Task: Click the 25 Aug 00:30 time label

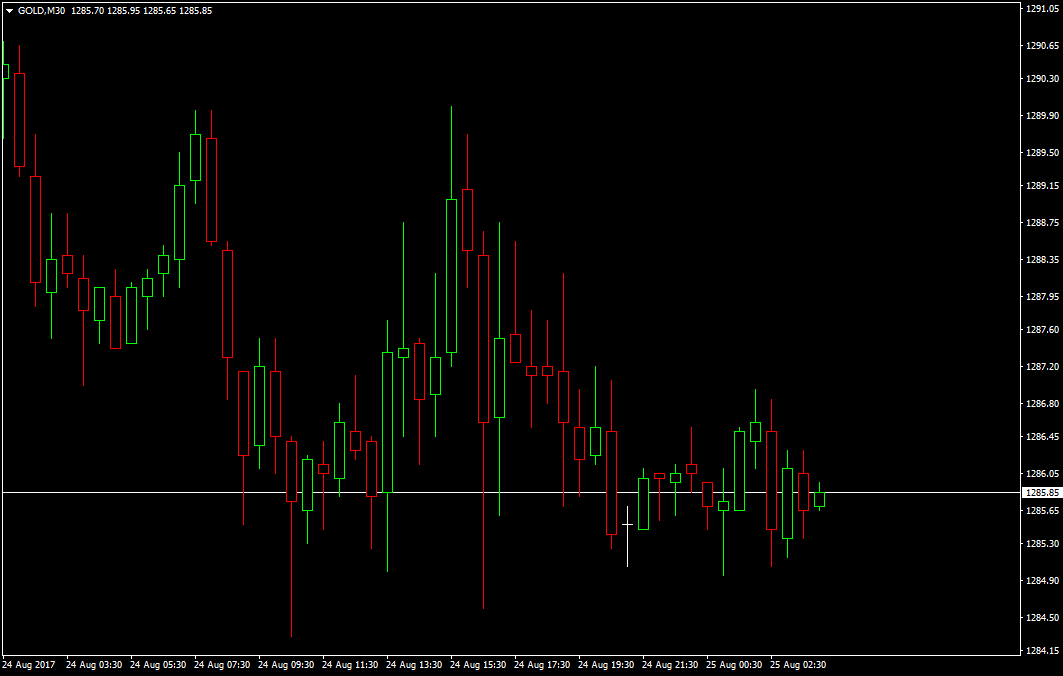Action: pyautogui.click(x=734, y=664)
